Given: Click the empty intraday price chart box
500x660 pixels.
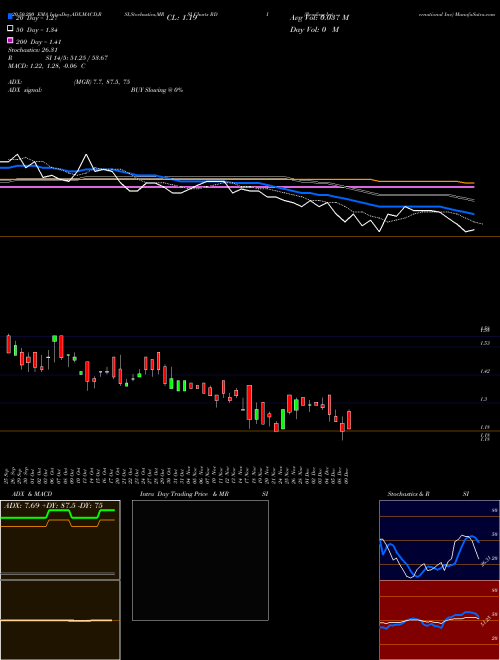Looking at the screenshot, I should pos(200,560).
